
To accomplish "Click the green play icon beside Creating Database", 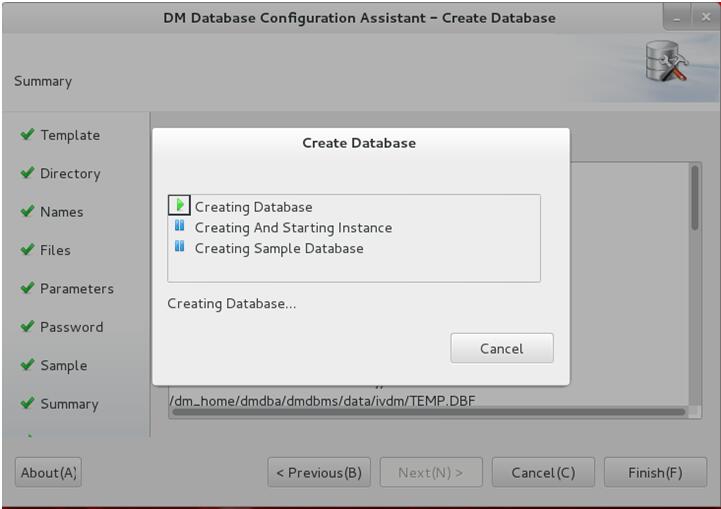I will (179, 205).
